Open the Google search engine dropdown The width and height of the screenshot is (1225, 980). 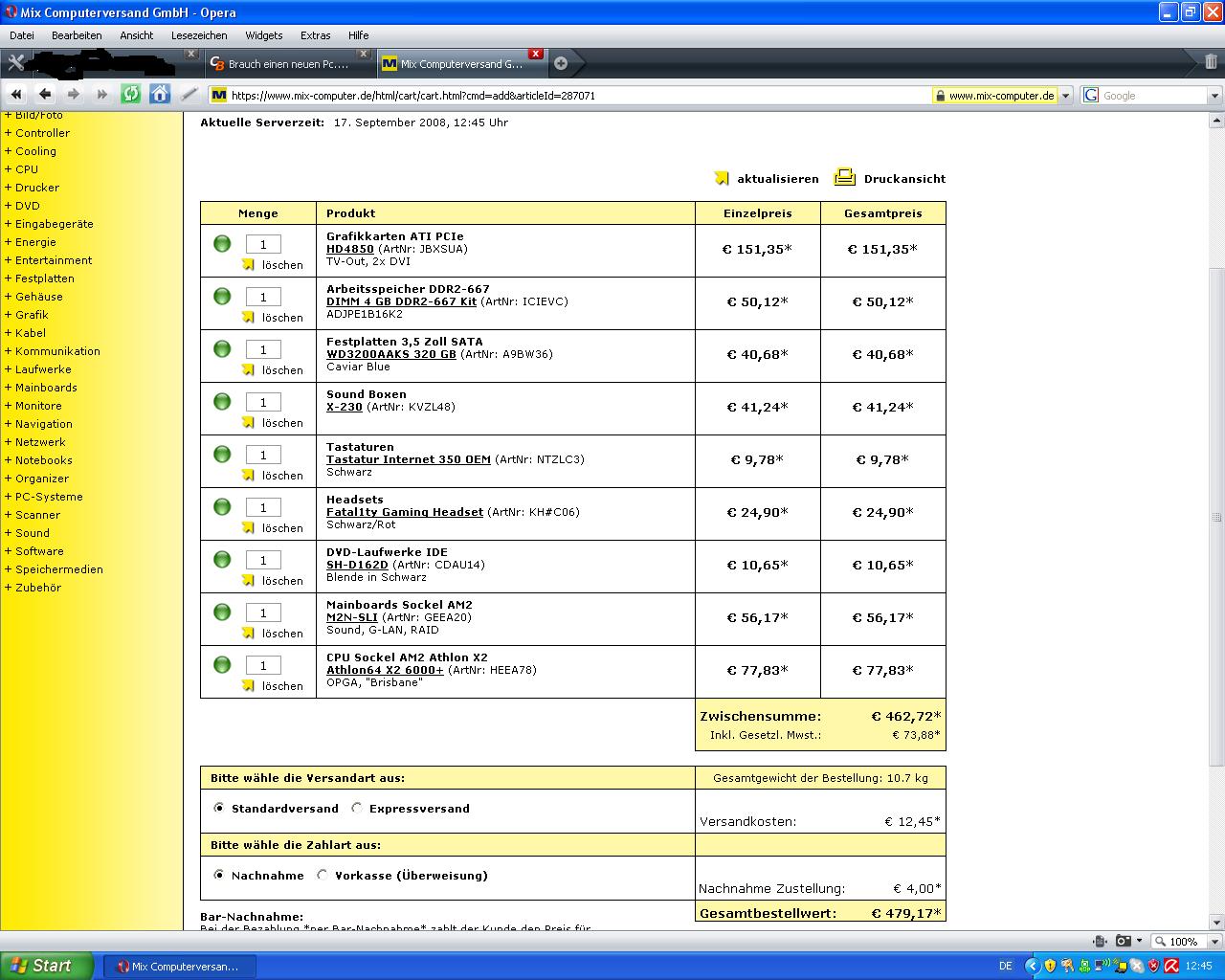(1214, 96)
